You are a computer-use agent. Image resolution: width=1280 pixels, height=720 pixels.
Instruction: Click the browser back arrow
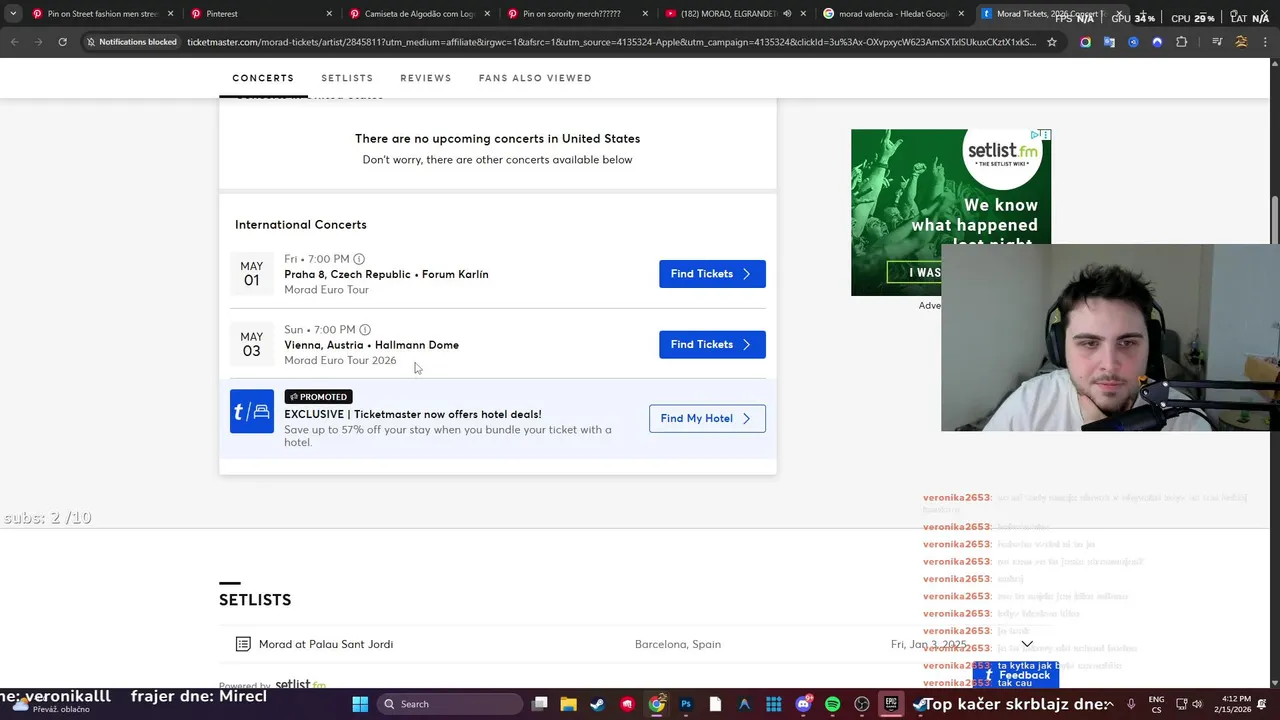point(14,42)
